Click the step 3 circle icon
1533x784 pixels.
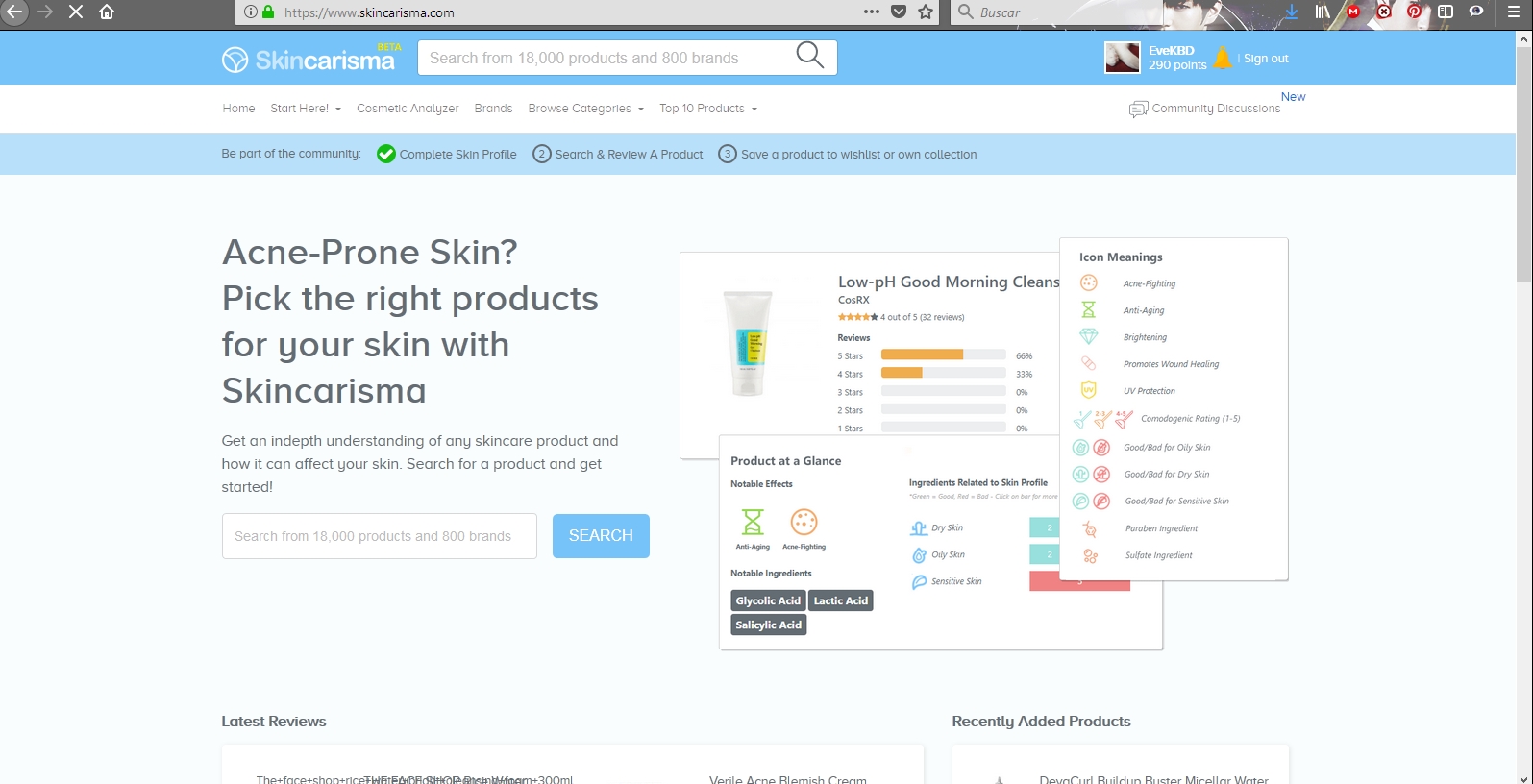728,154
